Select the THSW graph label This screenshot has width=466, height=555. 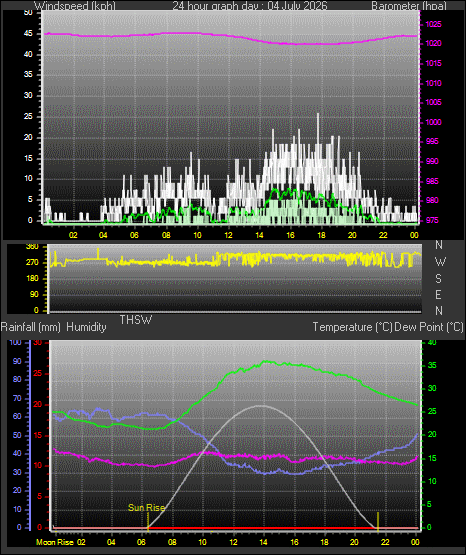click(x=136, y=320)
